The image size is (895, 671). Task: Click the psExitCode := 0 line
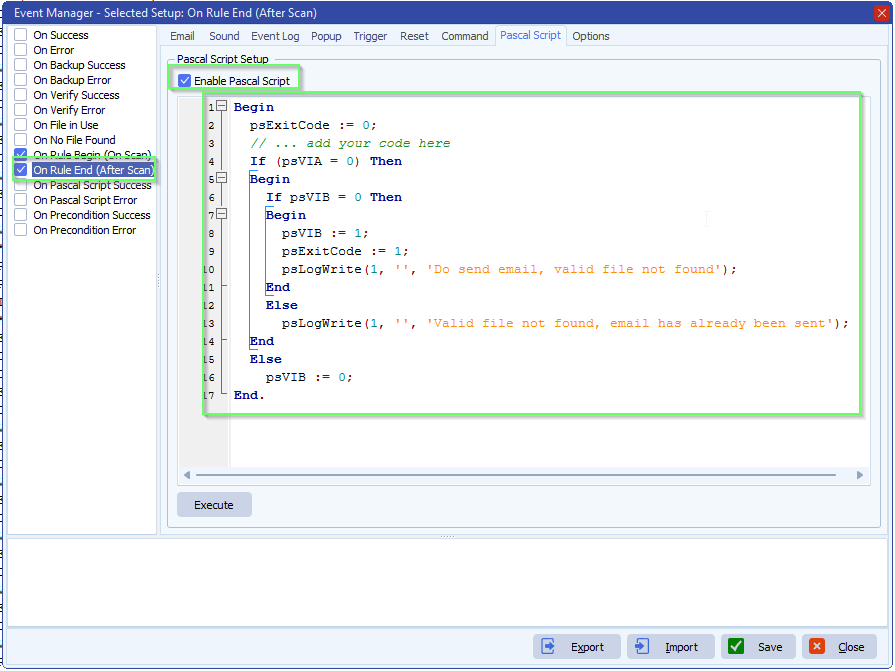click(x=313, y=125)
